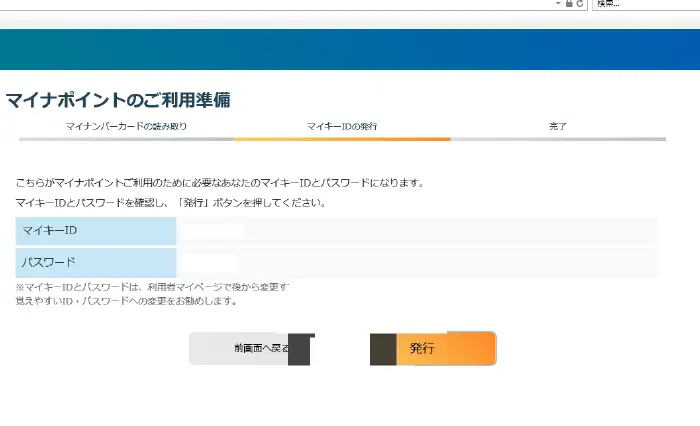Select the マイキーIDの発行 step
The image size is (700, 426).
click(x=342, y=126)
